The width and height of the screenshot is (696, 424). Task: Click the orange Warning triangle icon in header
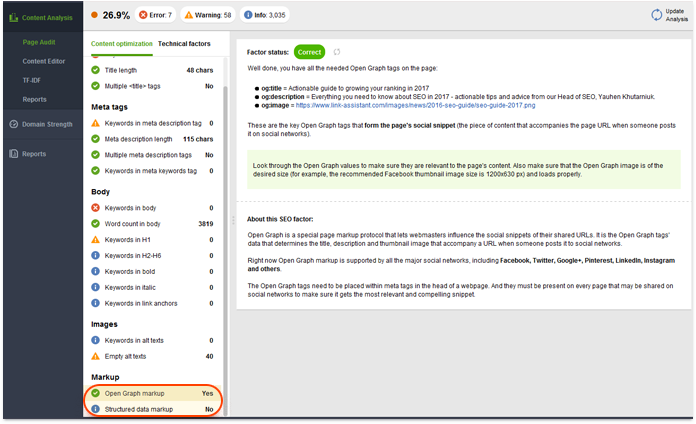189,15
